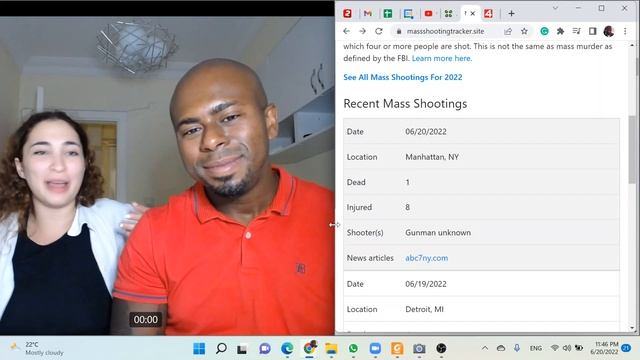Follow the Learn more here link
Image resolution: width=640 pixels, height=360 pixels.
(442, 58)
